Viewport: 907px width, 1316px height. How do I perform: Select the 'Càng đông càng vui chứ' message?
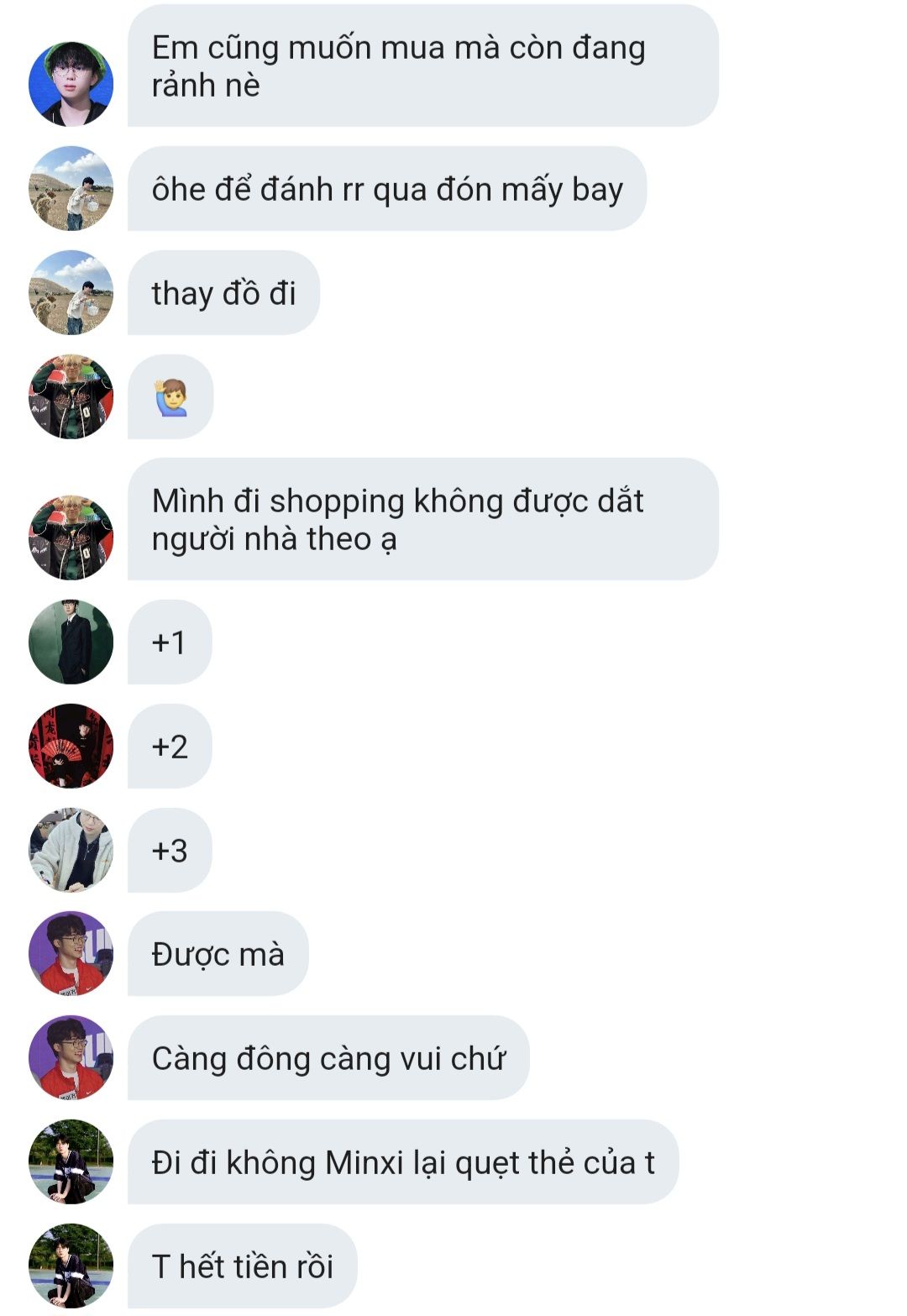tap(328, 1057)
